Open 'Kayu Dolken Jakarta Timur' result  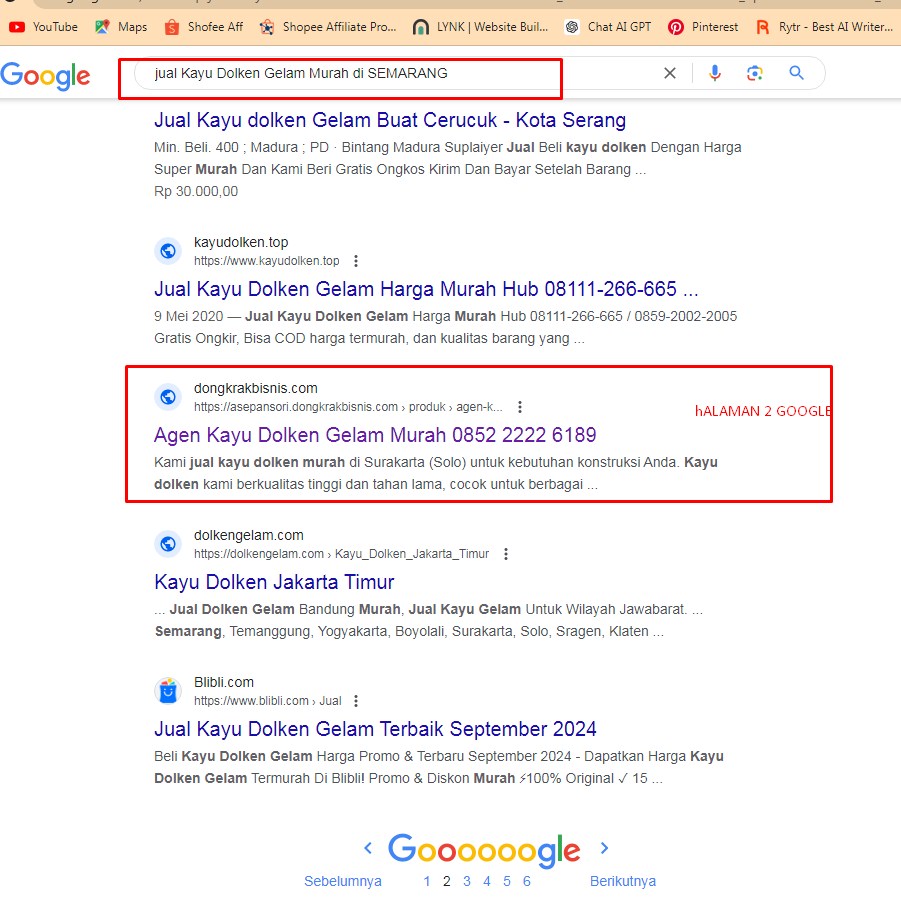point(274,582)
